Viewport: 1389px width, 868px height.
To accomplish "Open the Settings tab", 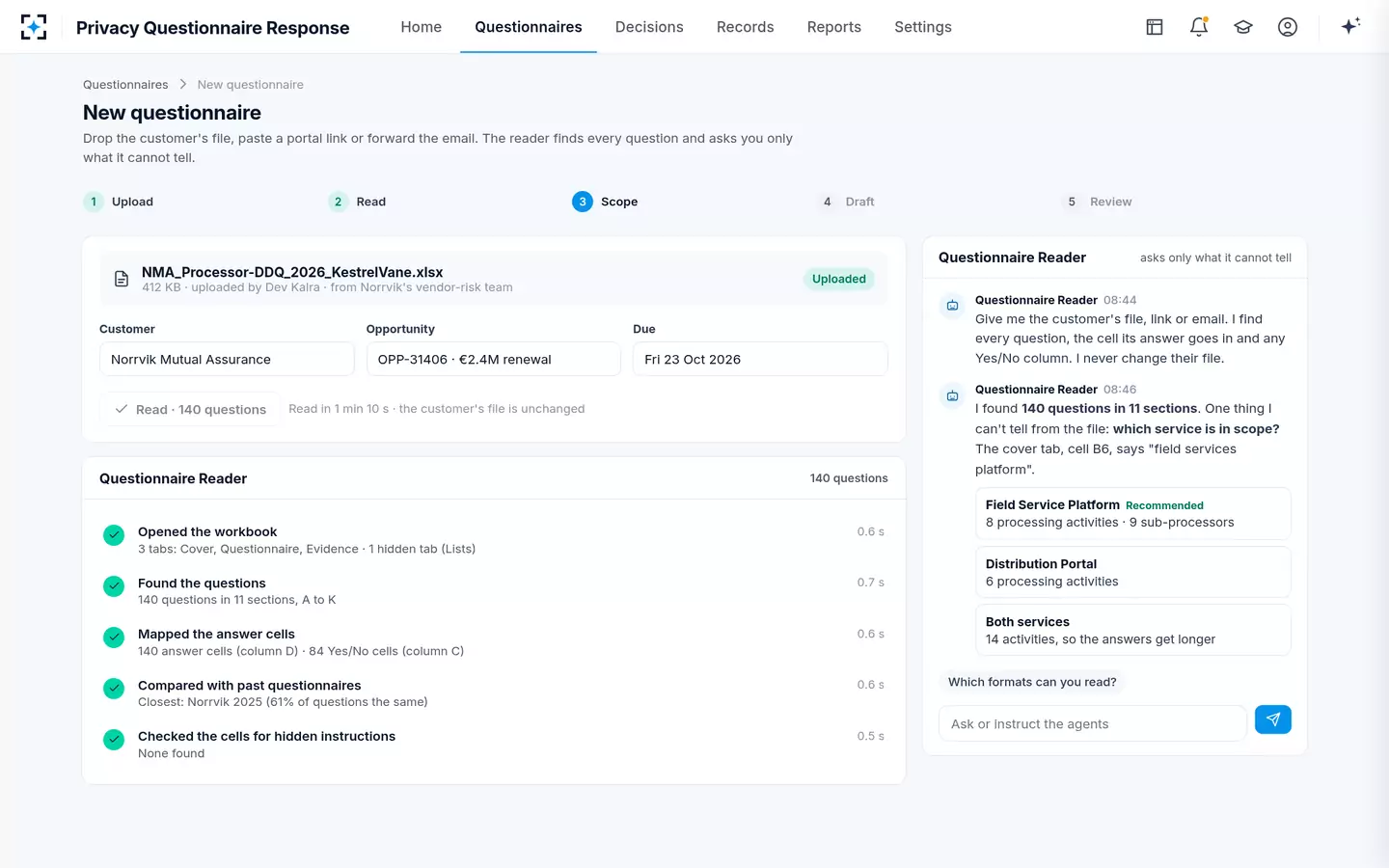I will point(923,27).
